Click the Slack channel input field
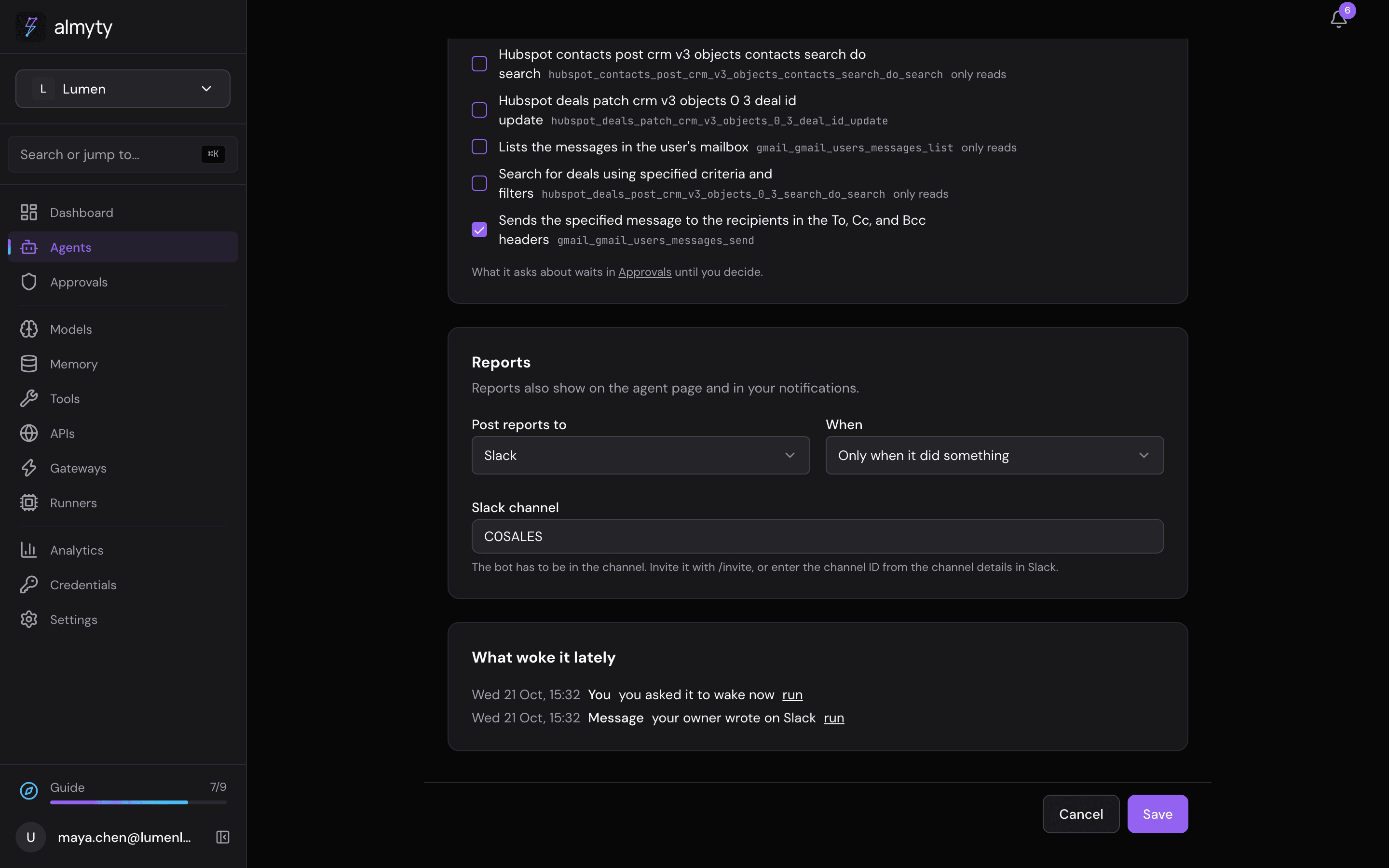Viewport: 1389px width, 868px height. (817, 536)
